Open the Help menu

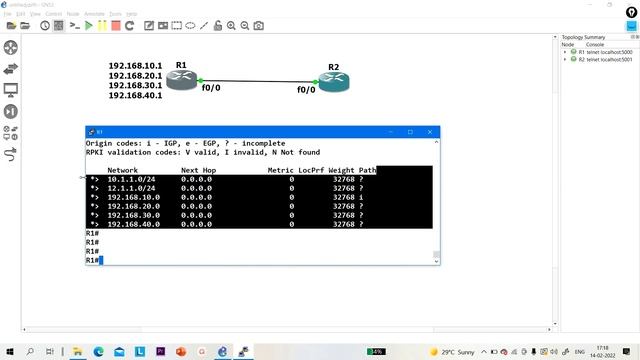point(131,14)
